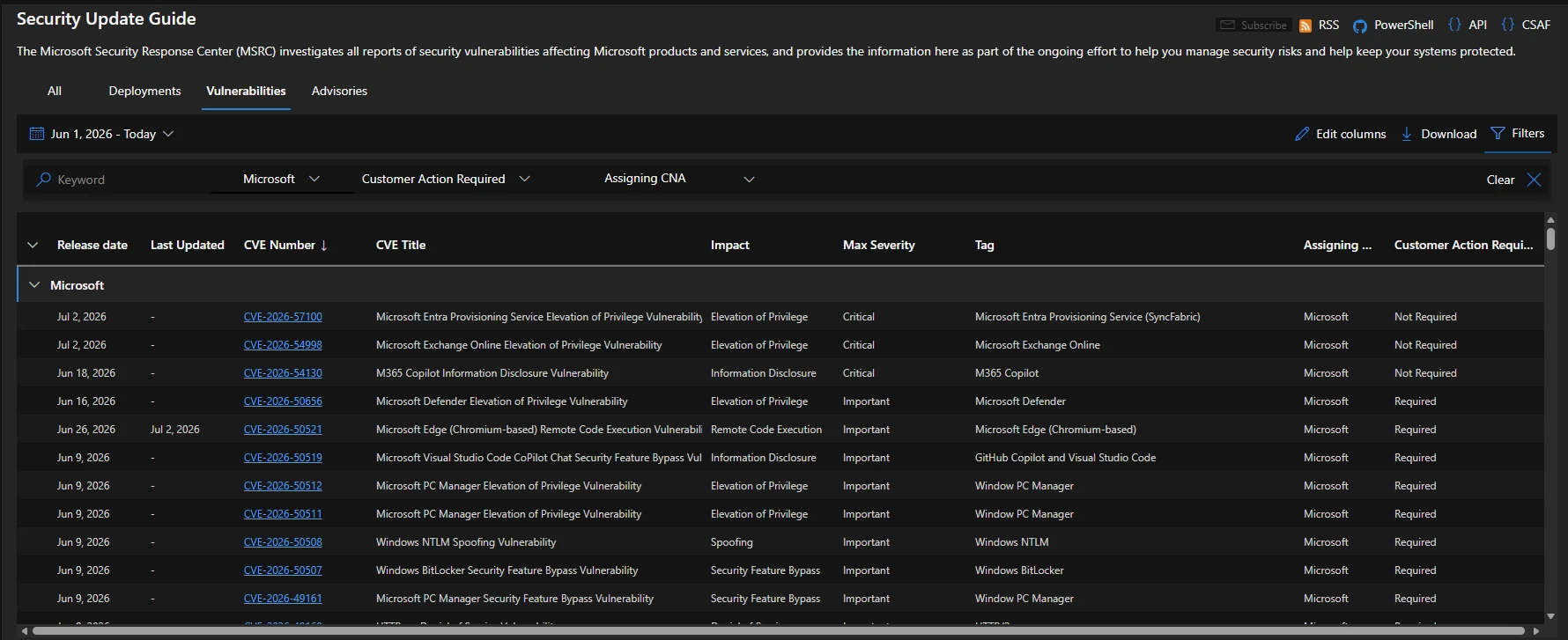This screenshot has width=1568, height=640.
Task: Open the Customer Action Required filter dropdown
Action: 446,179
